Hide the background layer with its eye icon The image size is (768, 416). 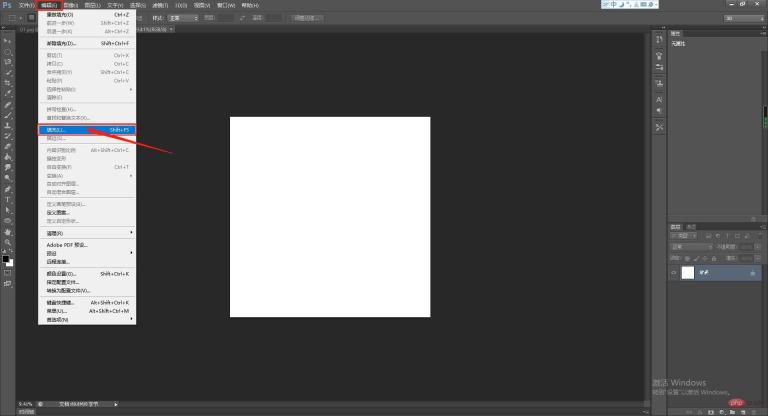tap(674, 273)
